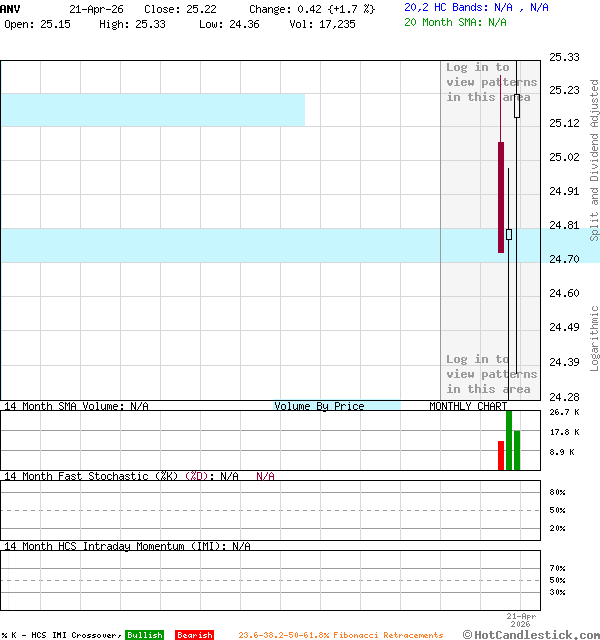Image resolution: width=600 pixels, height=640 pixels.
Task: Click the lower 'Log in to view patterns' text
Action: coord(490,374)
